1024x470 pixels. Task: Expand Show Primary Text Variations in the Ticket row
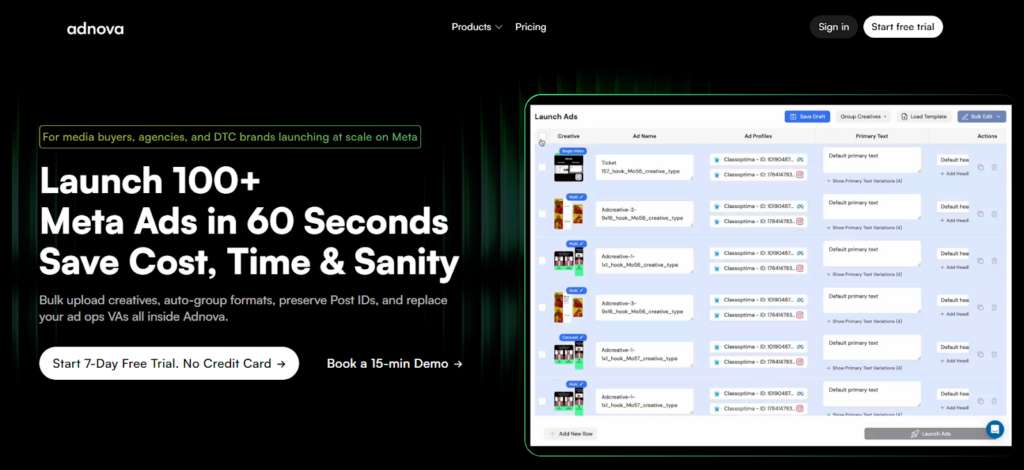click(x=866, y=181)
